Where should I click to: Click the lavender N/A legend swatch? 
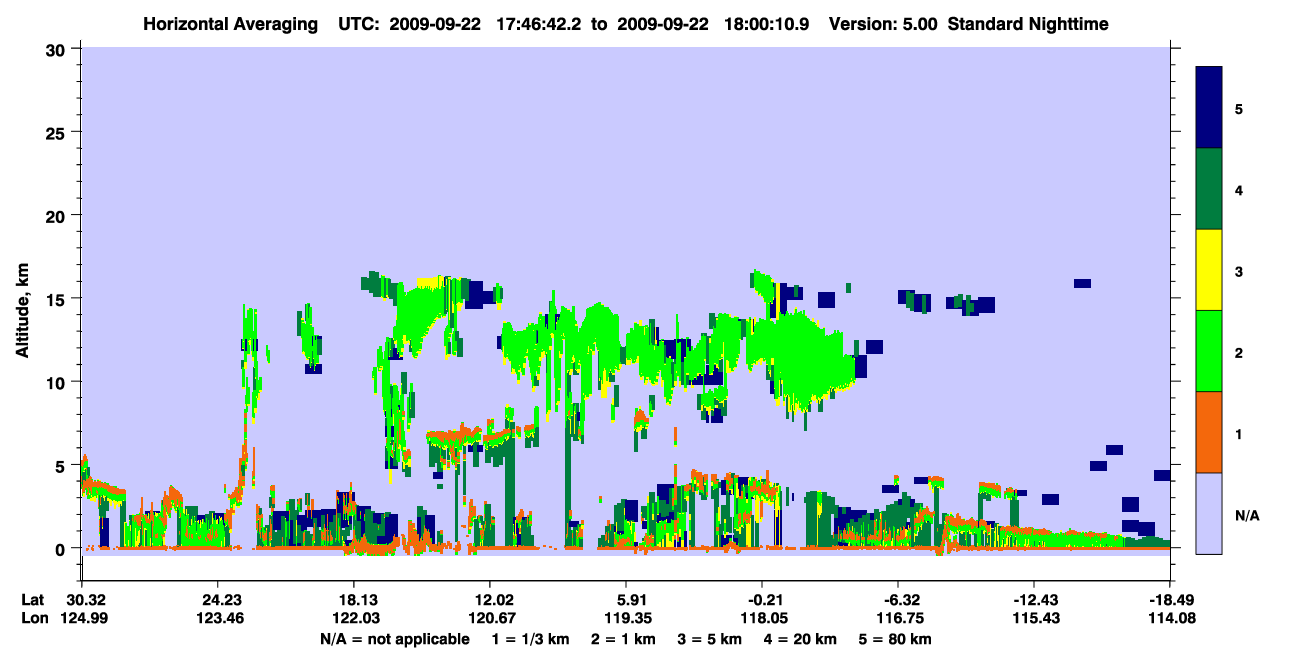coord(1209,513)
